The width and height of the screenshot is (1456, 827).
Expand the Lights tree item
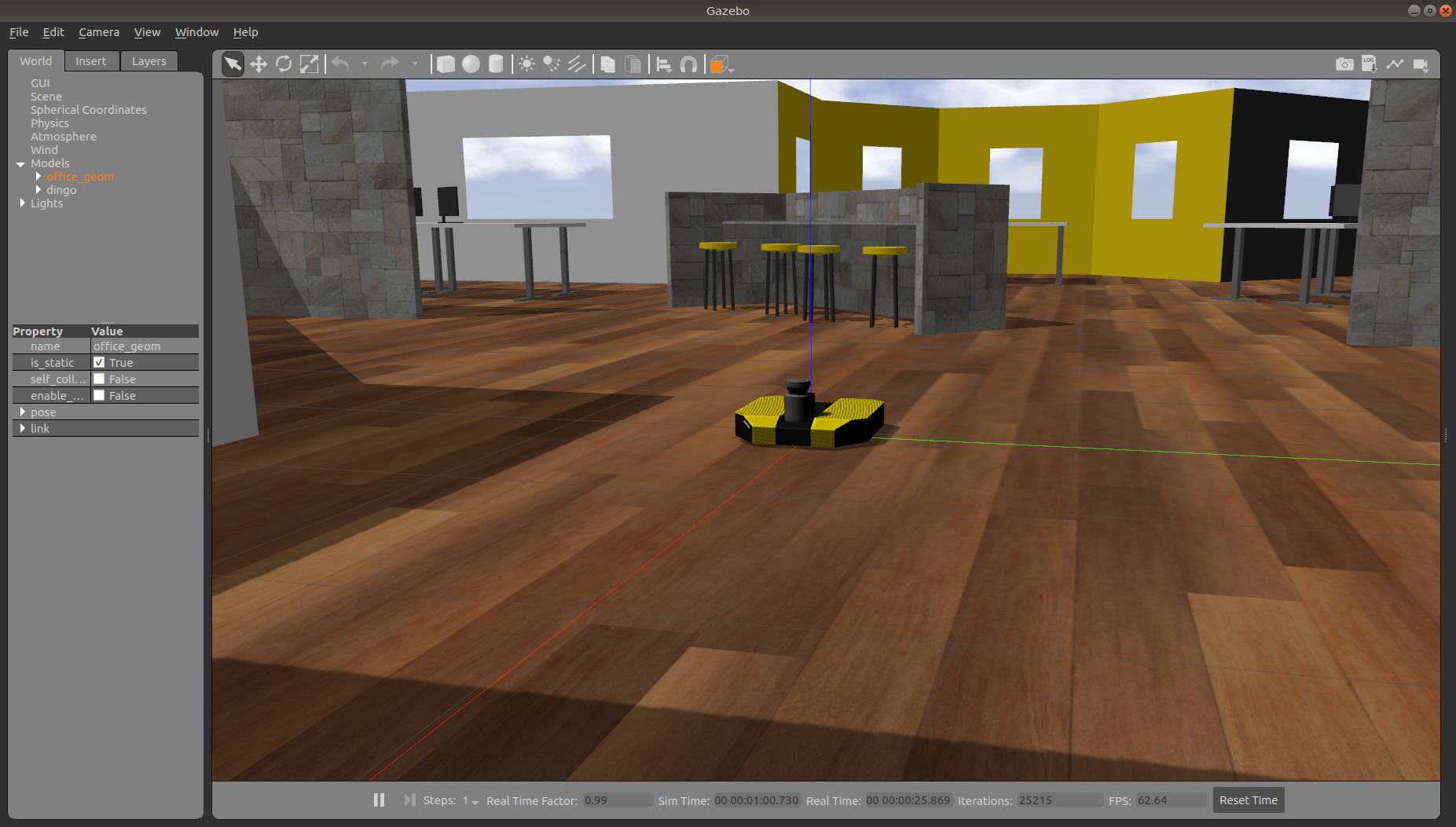coord(23,203)
